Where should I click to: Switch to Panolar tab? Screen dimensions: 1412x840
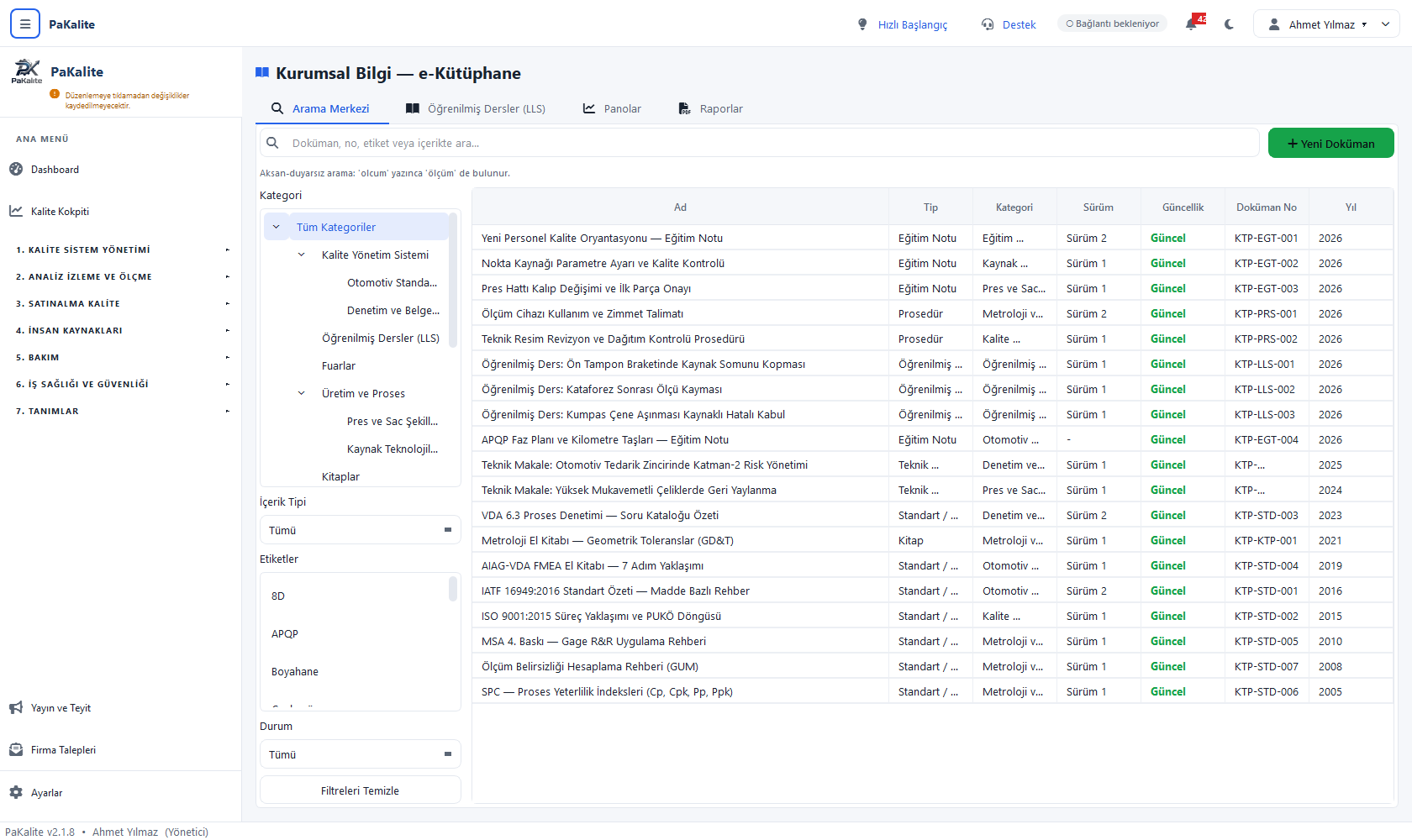point(613,108)
